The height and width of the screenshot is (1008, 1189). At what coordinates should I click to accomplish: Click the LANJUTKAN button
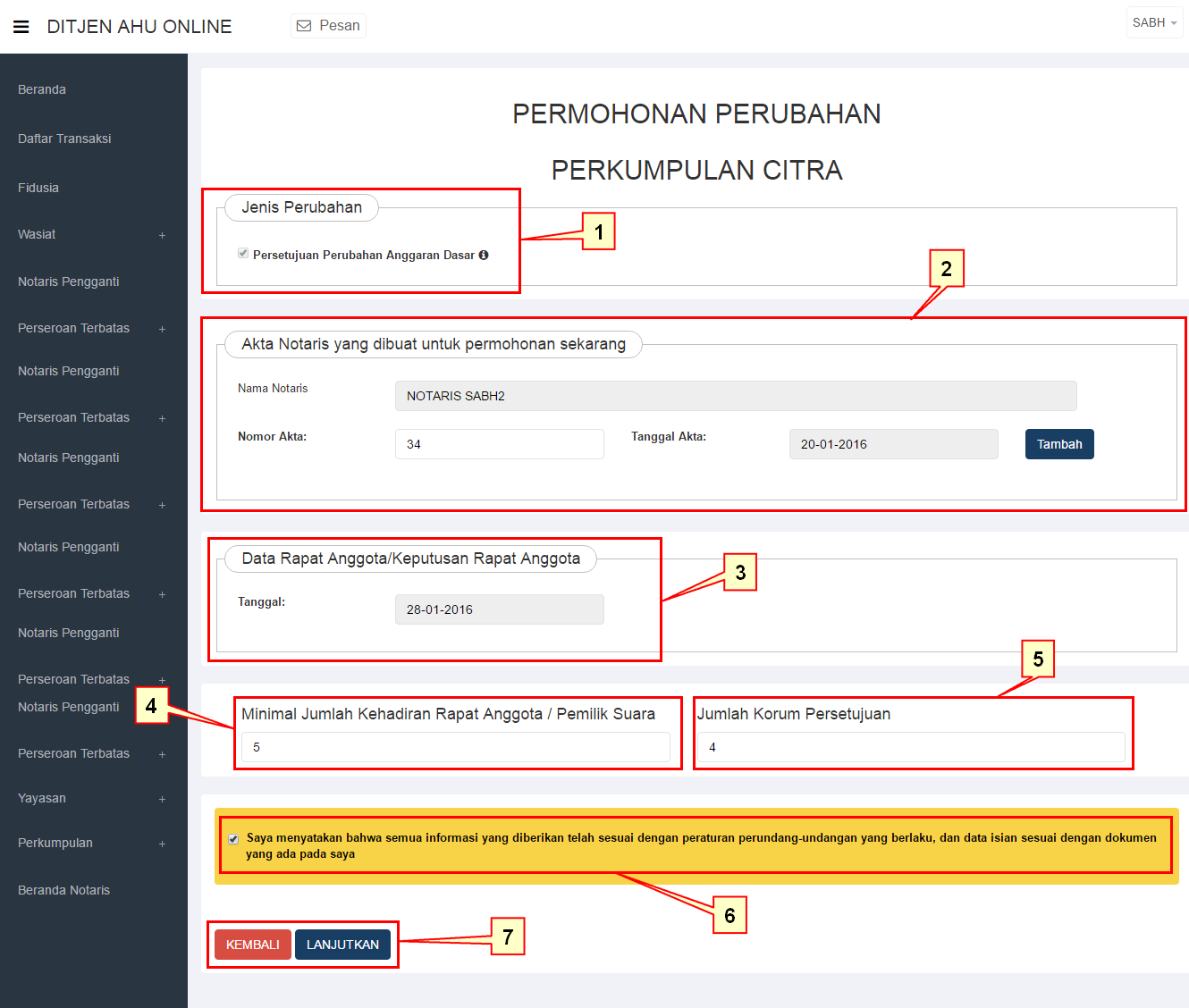click(x=342, y=945)
